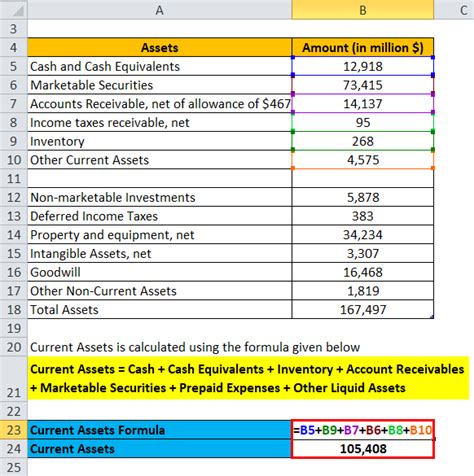Select 'Marketable Securities' cell
474x476 pixels.
159,85
